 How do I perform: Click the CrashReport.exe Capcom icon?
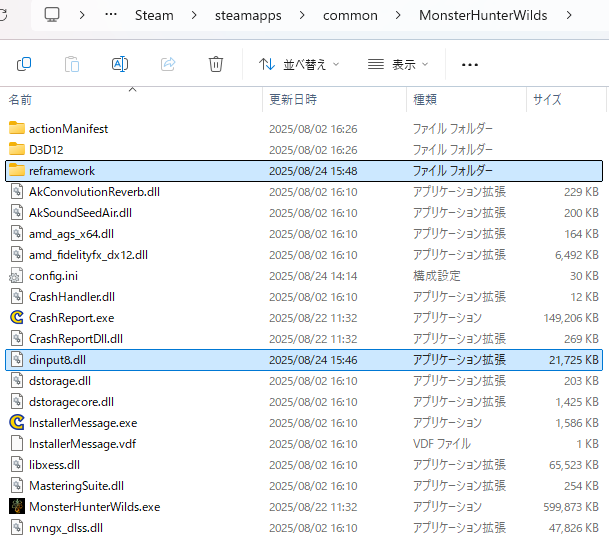click(17, 317)
